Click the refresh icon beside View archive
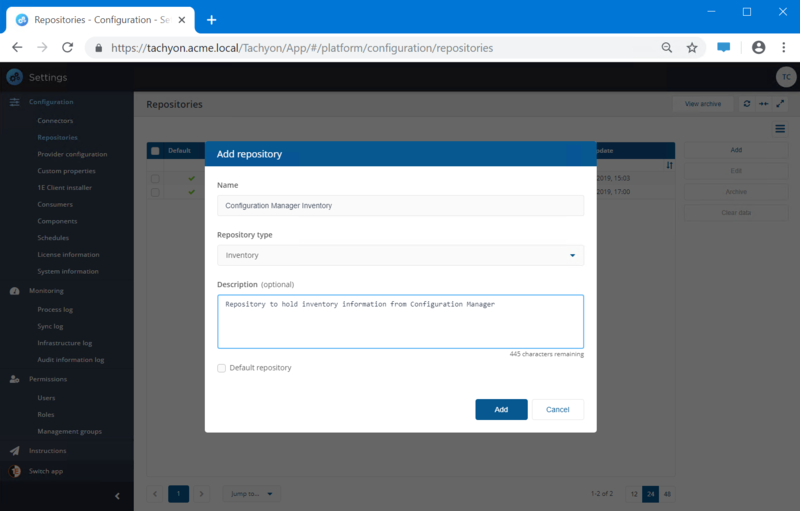 746,104
